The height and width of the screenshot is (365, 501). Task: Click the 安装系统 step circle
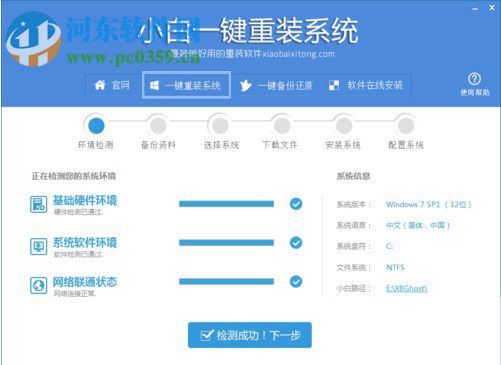(x=344, y=126)
